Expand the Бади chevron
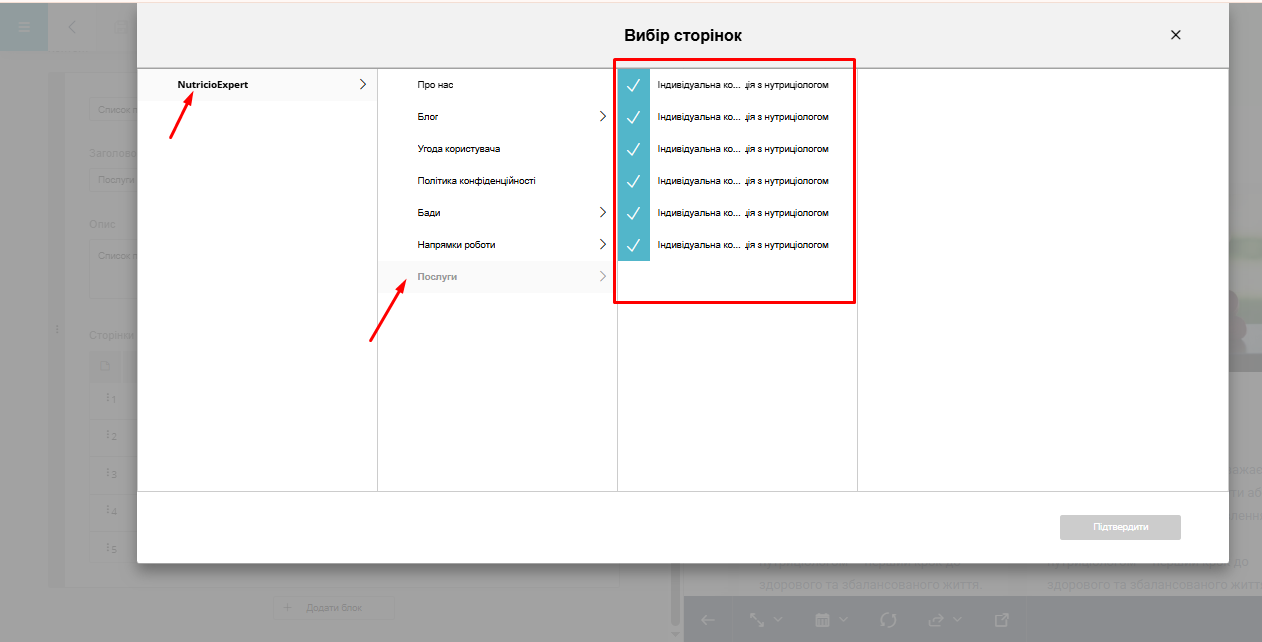1262x642 pixels. 602,213
